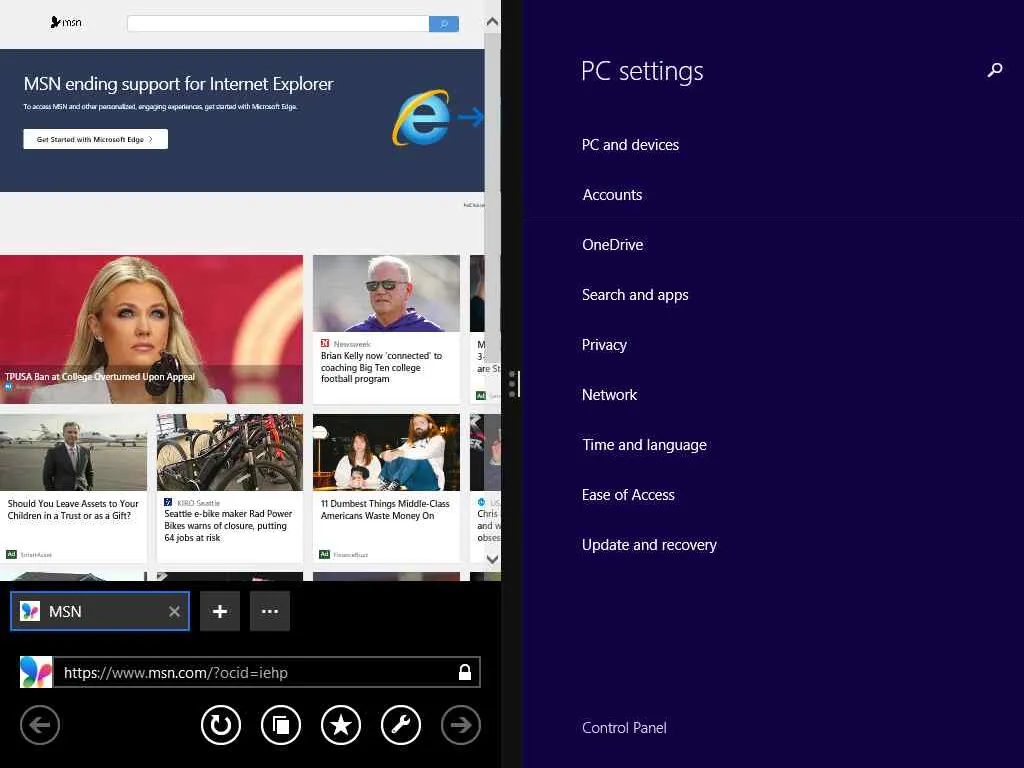Open Privacy settings
The width and height of the screenshot is (1024, 768).
point(604,345)
